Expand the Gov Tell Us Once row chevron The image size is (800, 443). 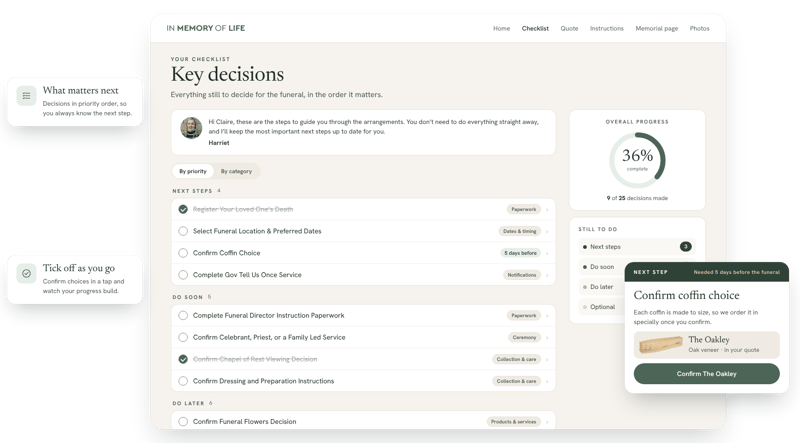pyautogui.click(x=547, y=276)
